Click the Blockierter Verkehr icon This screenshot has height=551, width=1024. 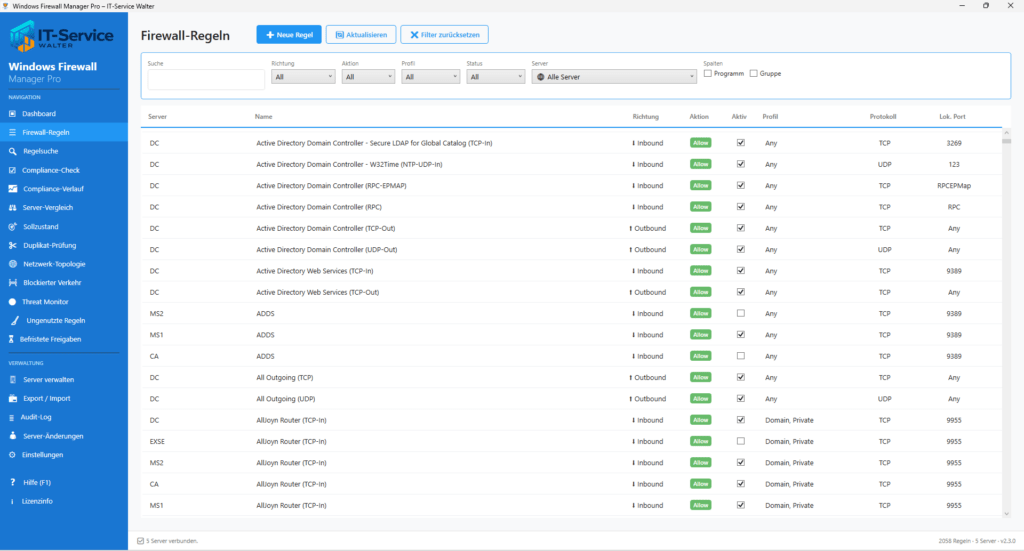coord(12,283)
